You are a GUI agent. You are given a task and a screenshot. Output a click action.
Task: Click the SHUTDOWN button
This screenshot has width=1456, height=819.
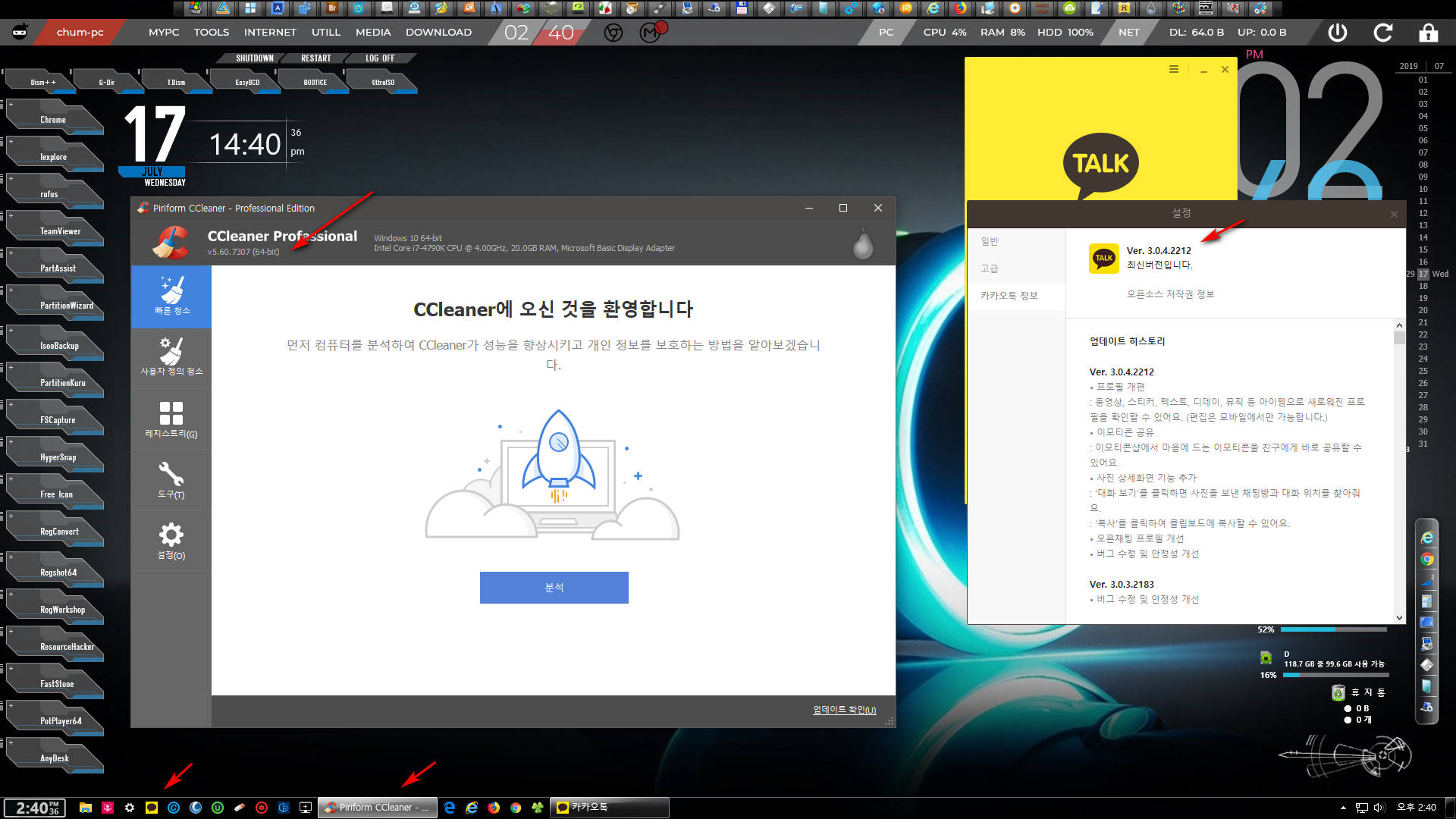(254, 58)
